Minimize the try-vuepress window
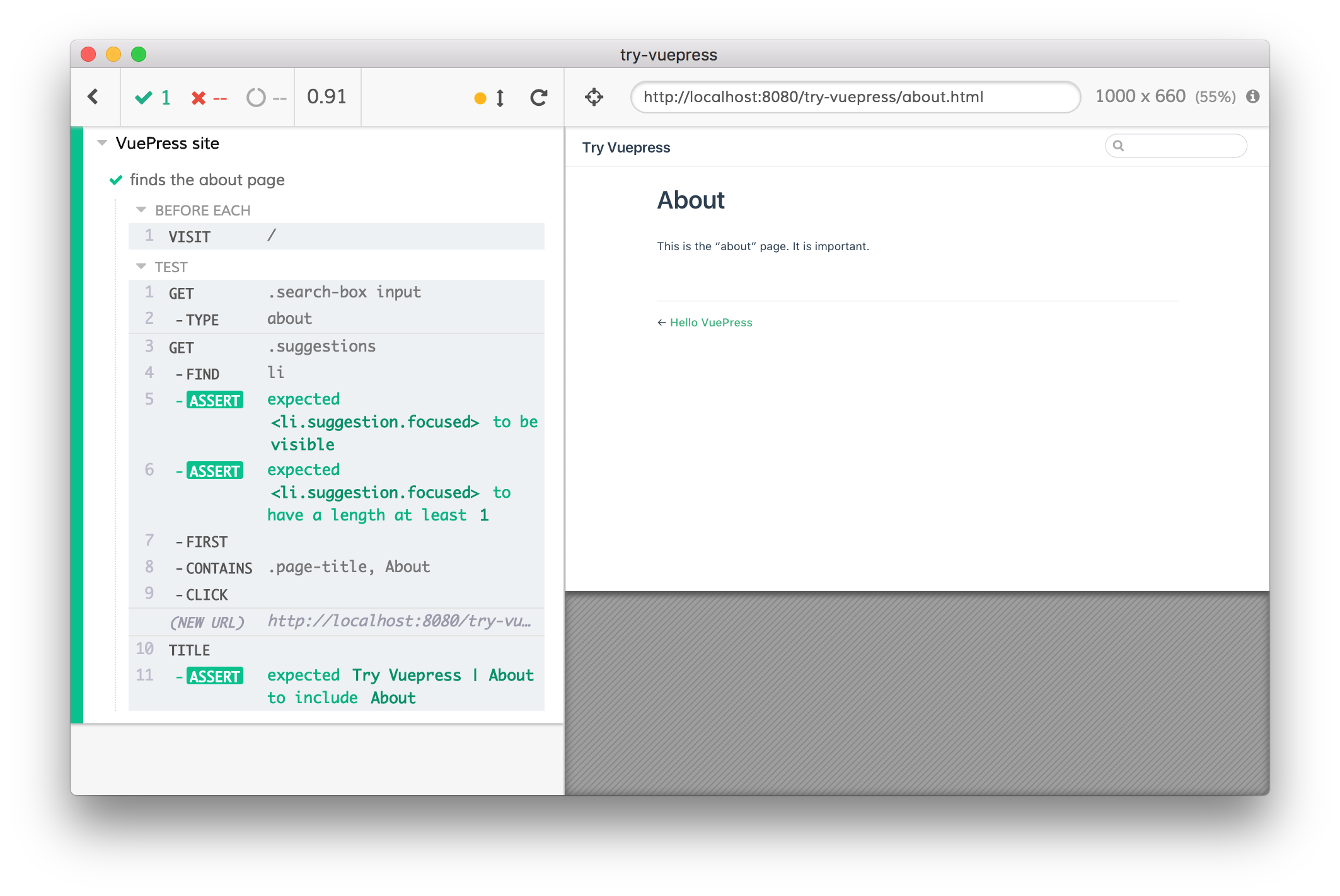1340x896 pixels. pos(113,54)
